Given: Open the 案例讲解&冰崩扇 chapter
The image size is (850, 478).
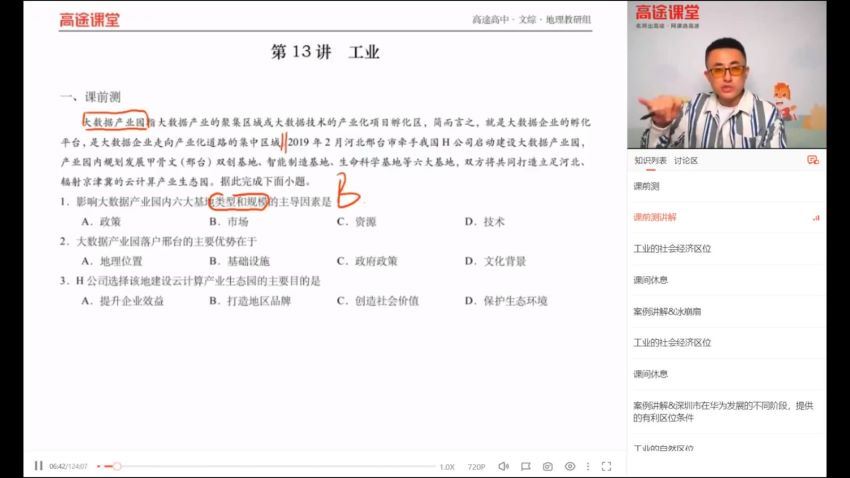Looking at the screenshot, I should (x=668, y=311).
